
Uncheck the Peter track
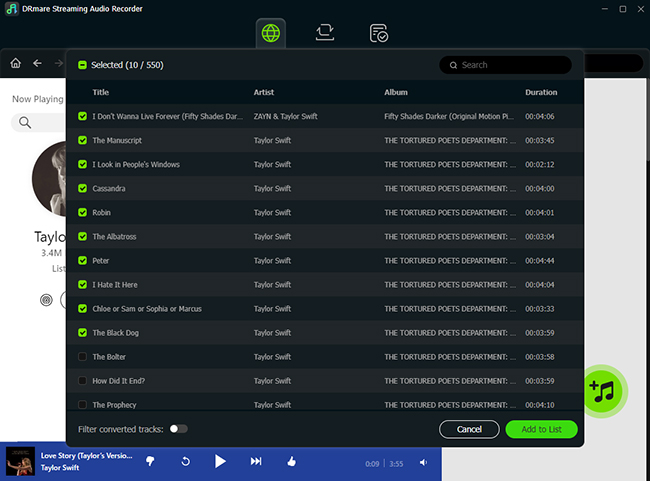coord(82,260)
